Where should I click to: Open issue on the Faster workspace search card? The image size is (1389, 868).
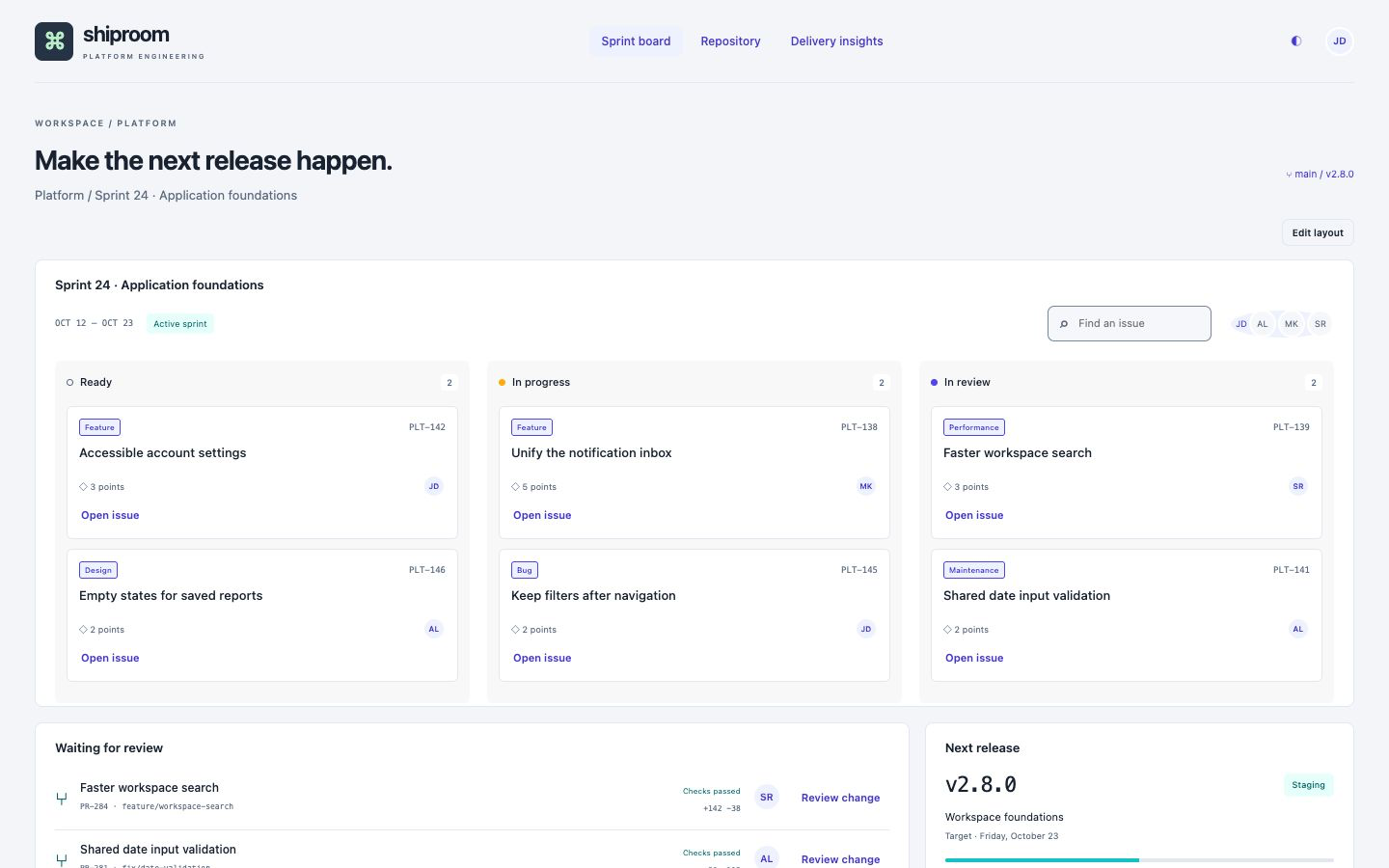(x=974, y=515)
